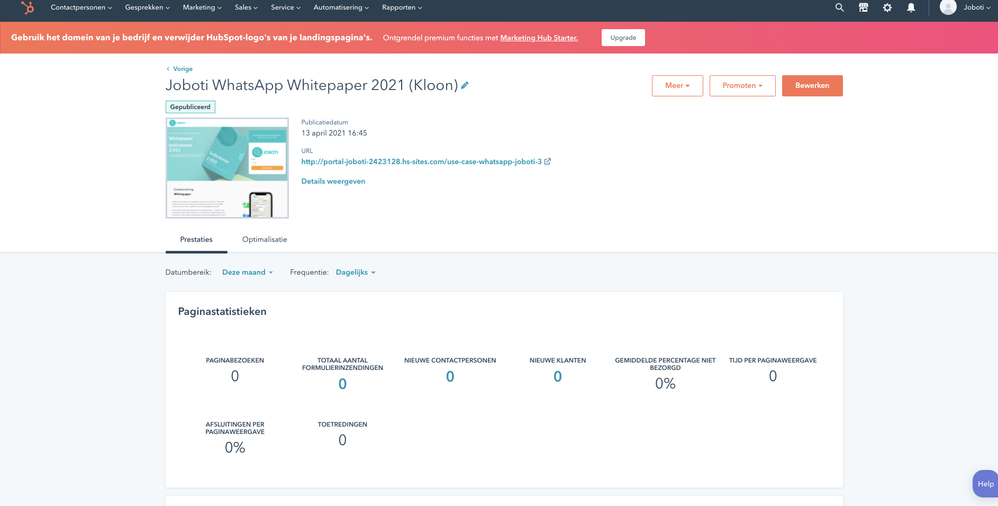The image size is (998, 506).
Task: Click the Upgrade button in banner
Action: pos(623,38)
